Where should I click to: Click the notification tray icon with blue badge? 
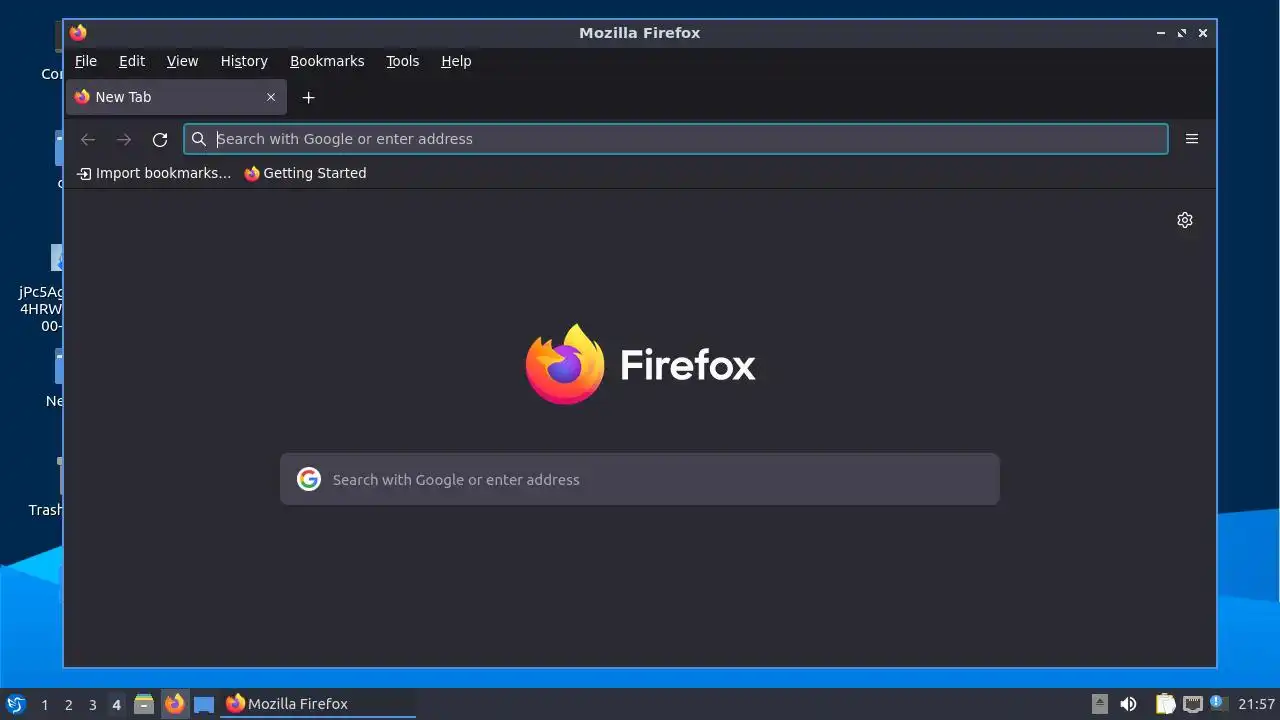pyautogui.click(x=1217, y=703)
